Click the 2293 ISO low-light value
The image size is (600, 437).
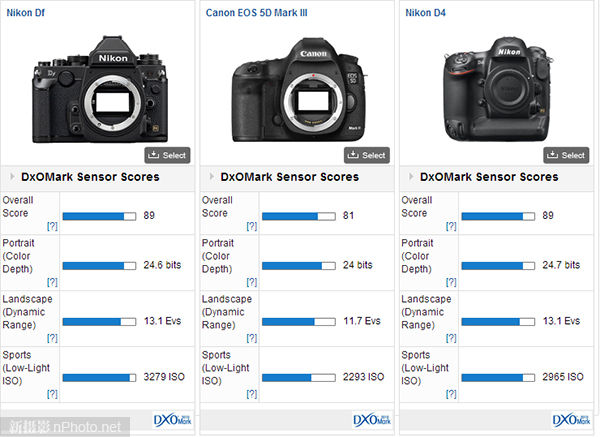pyautogui.click(x=364, y=377)
